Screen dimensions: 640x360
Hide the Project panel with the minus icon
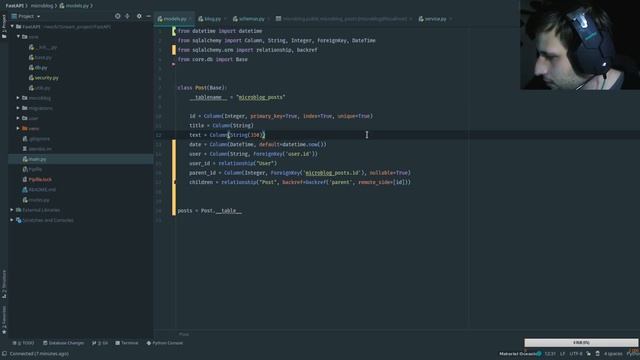coord(149,16)
